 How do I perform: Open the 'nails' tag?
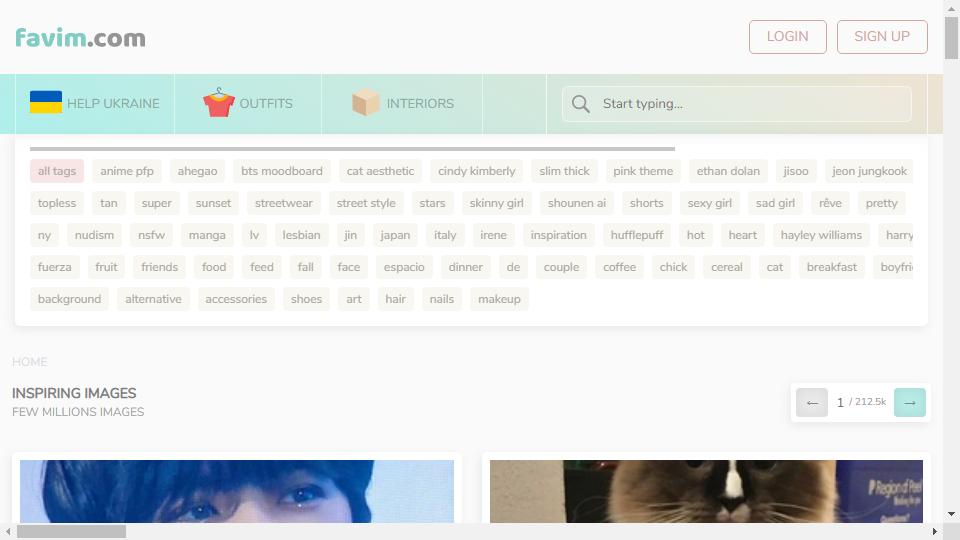point(441,299)
